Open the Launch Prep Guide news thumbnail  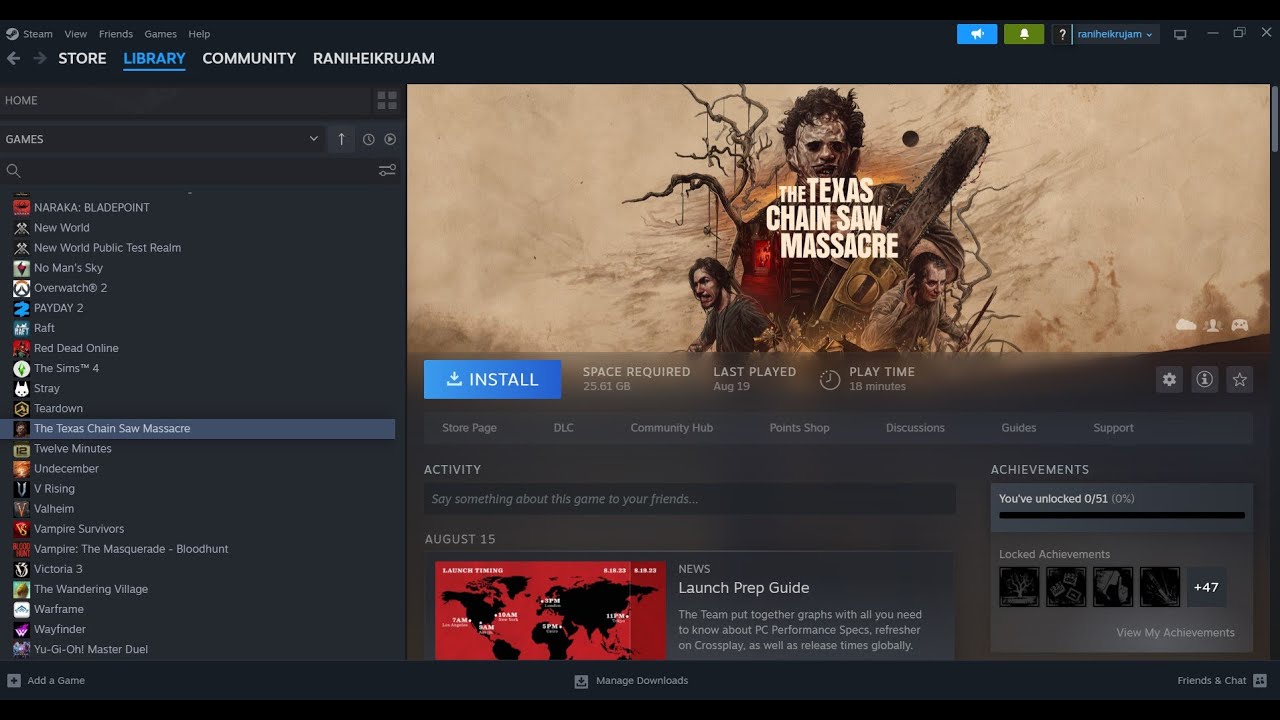(x=550, y=611)
